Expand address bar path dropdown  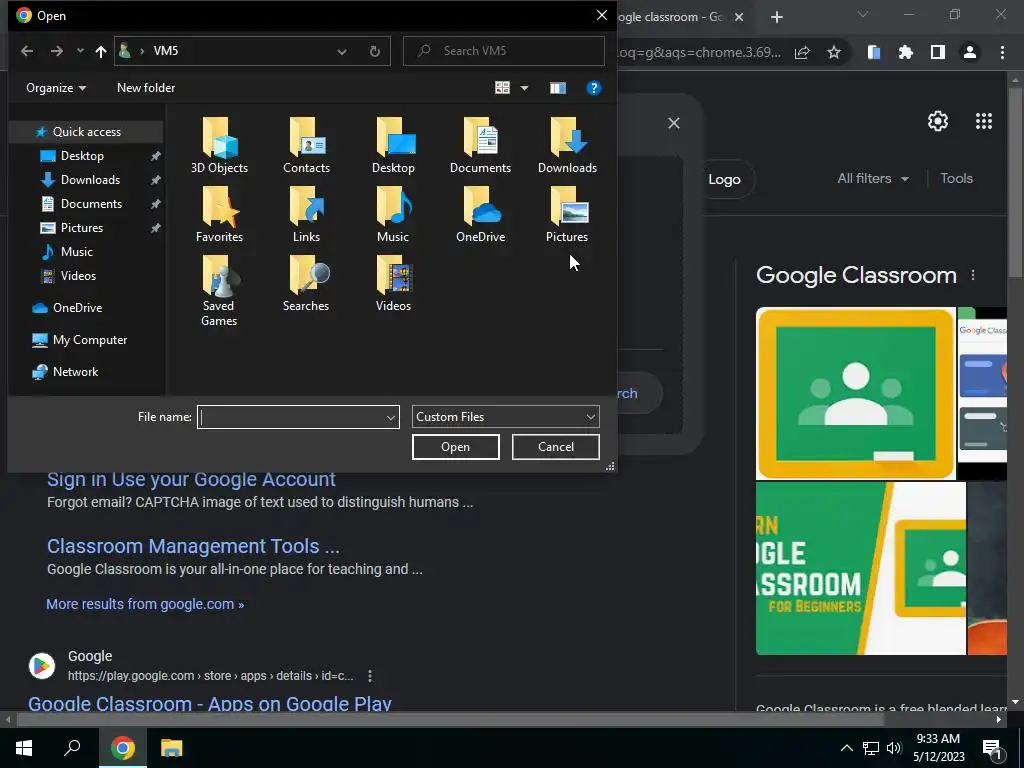pyautogui.click(x=342, y=52)
